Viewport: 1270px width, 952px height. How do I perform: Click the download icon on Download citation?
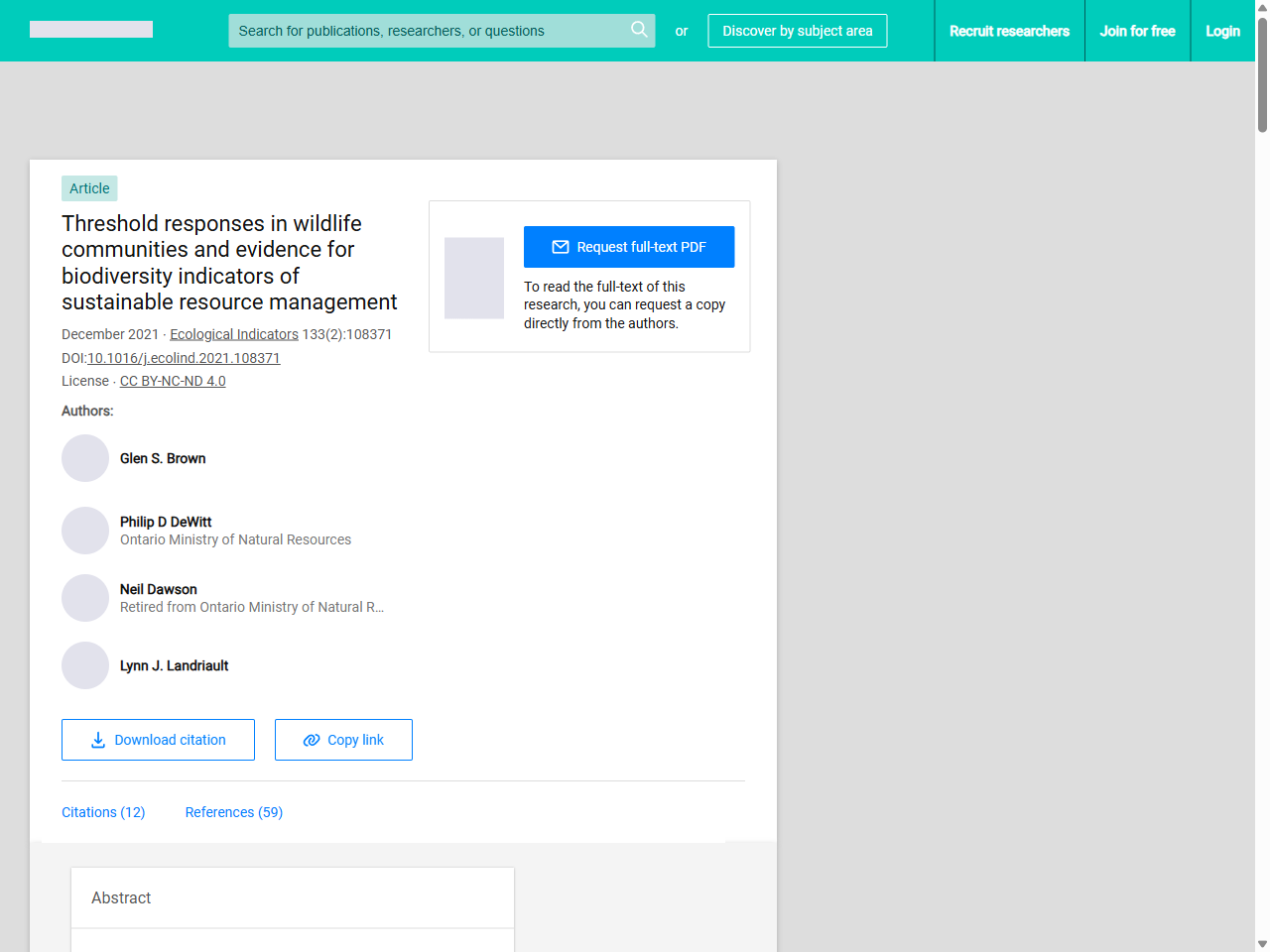coord(97,740)
